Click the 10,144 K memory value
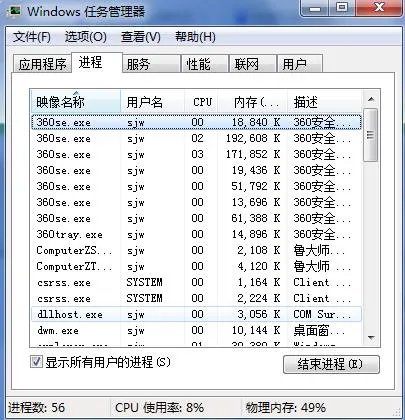 (x=256, y=330)
